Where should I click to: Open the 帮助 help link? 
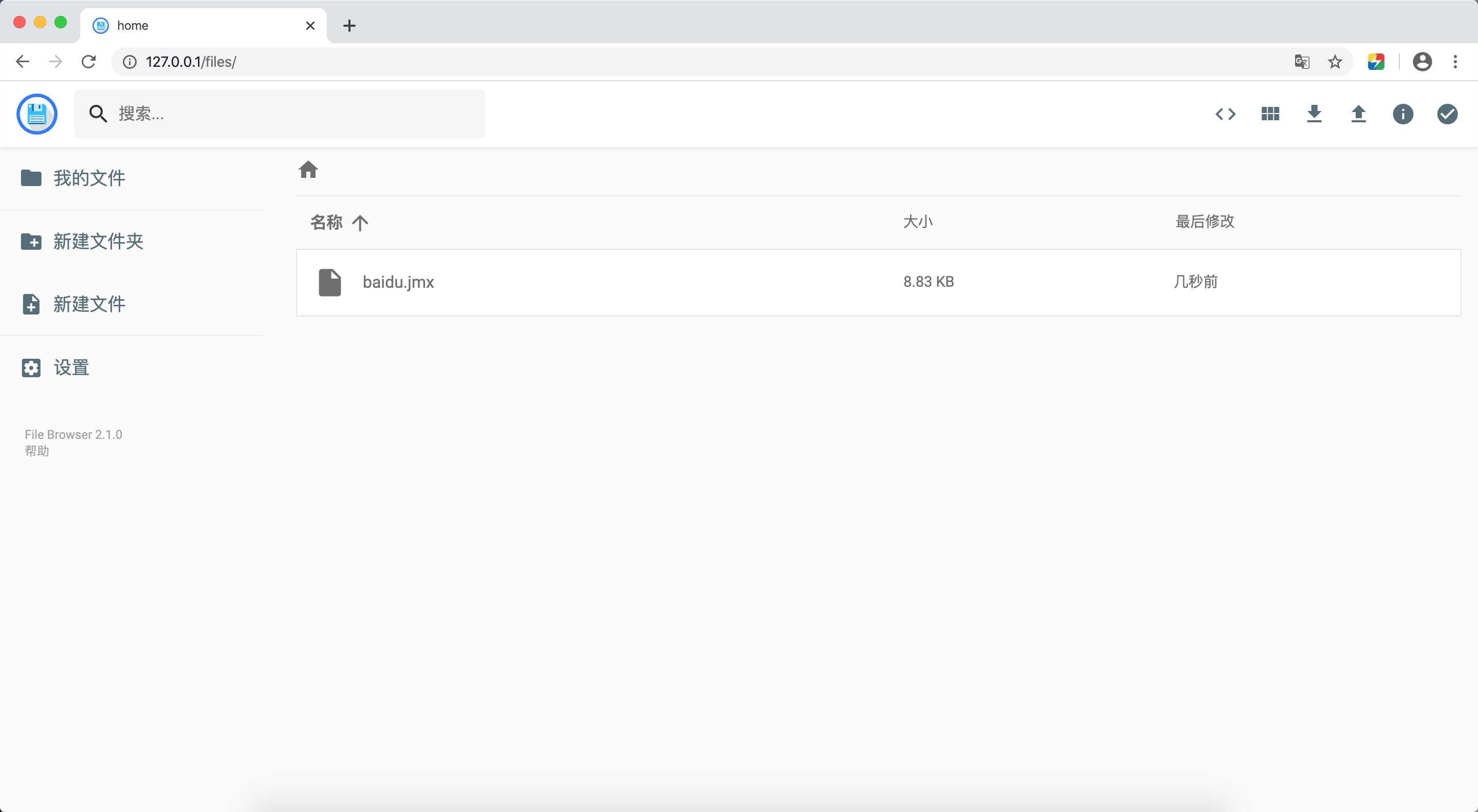[36, 451]
